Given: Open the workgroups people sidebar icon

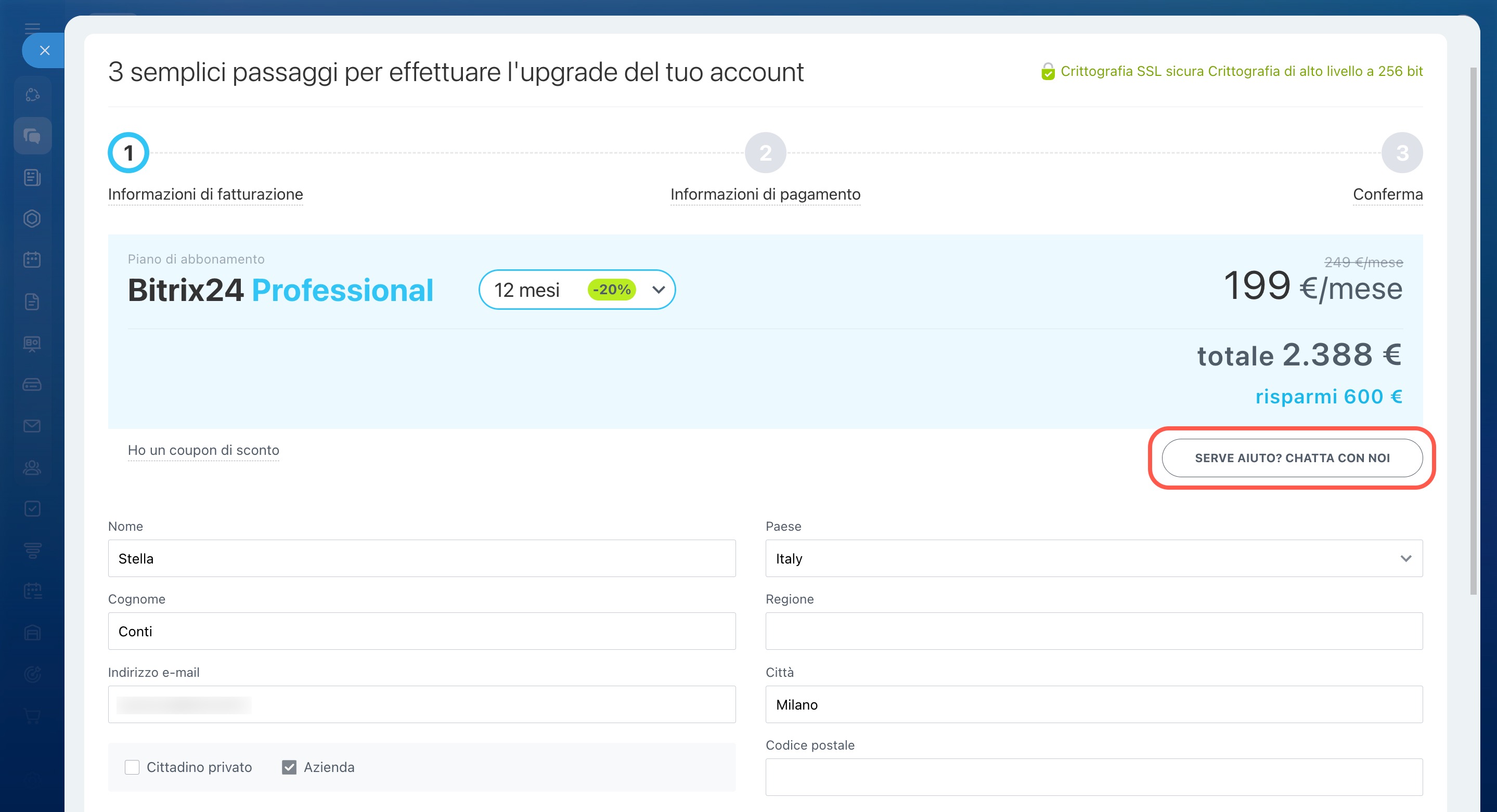Looking at the screenshot, I should click(33, 467).
